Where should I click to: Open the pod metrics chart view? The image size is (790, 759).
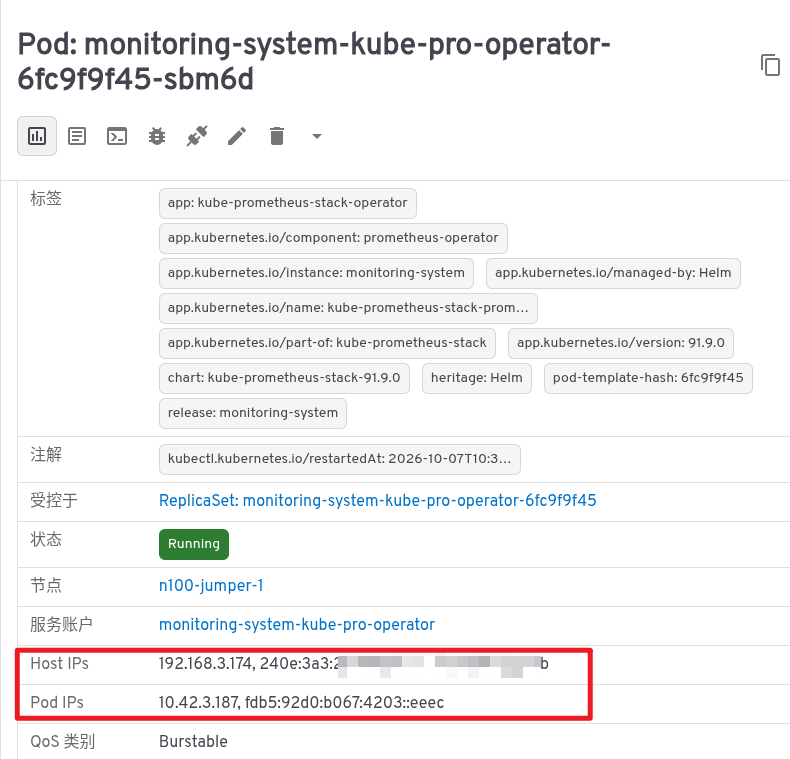click(x=37, y=136)
